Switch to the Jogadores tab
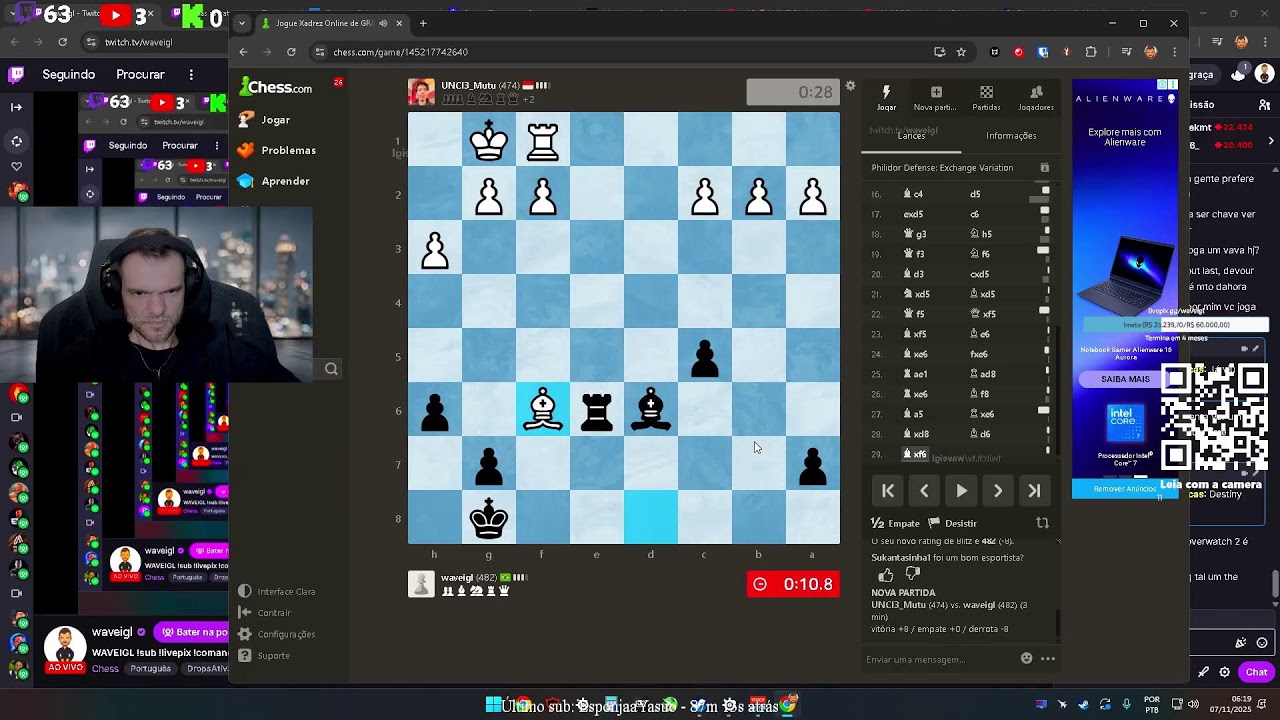Image resolution: width=1280 pixels, height=720 pixels. click(1035, 98)
